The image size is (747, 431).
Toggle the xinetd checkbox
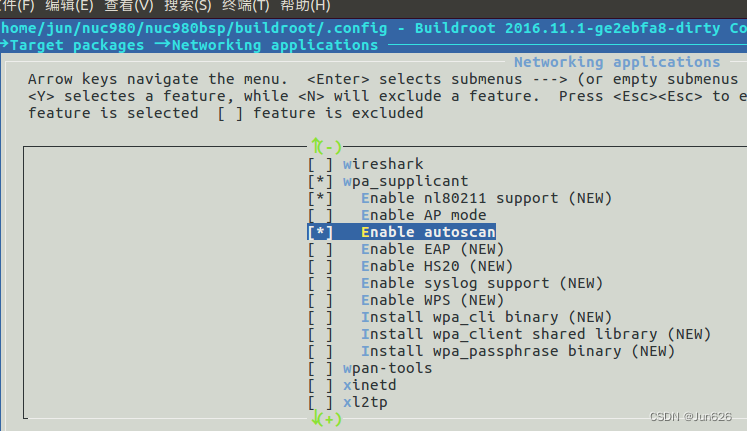point(320,385)
